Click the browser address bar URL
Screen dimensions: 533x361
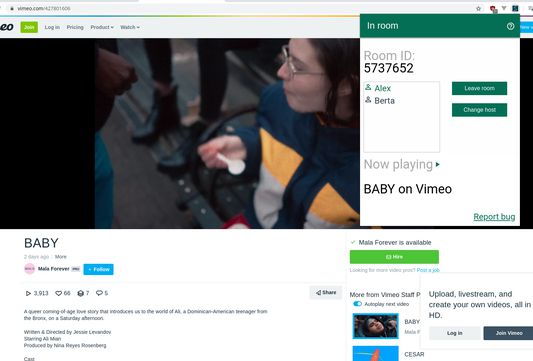click(x=44, y=8)
